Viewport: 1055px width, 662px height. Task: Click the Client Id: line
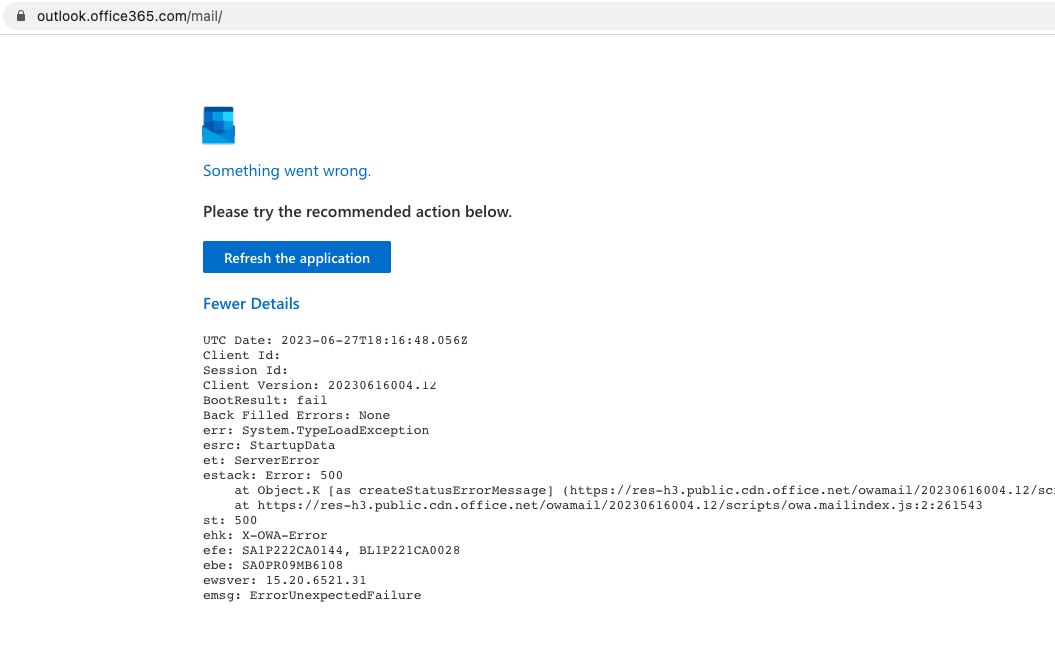coord(242,355)
